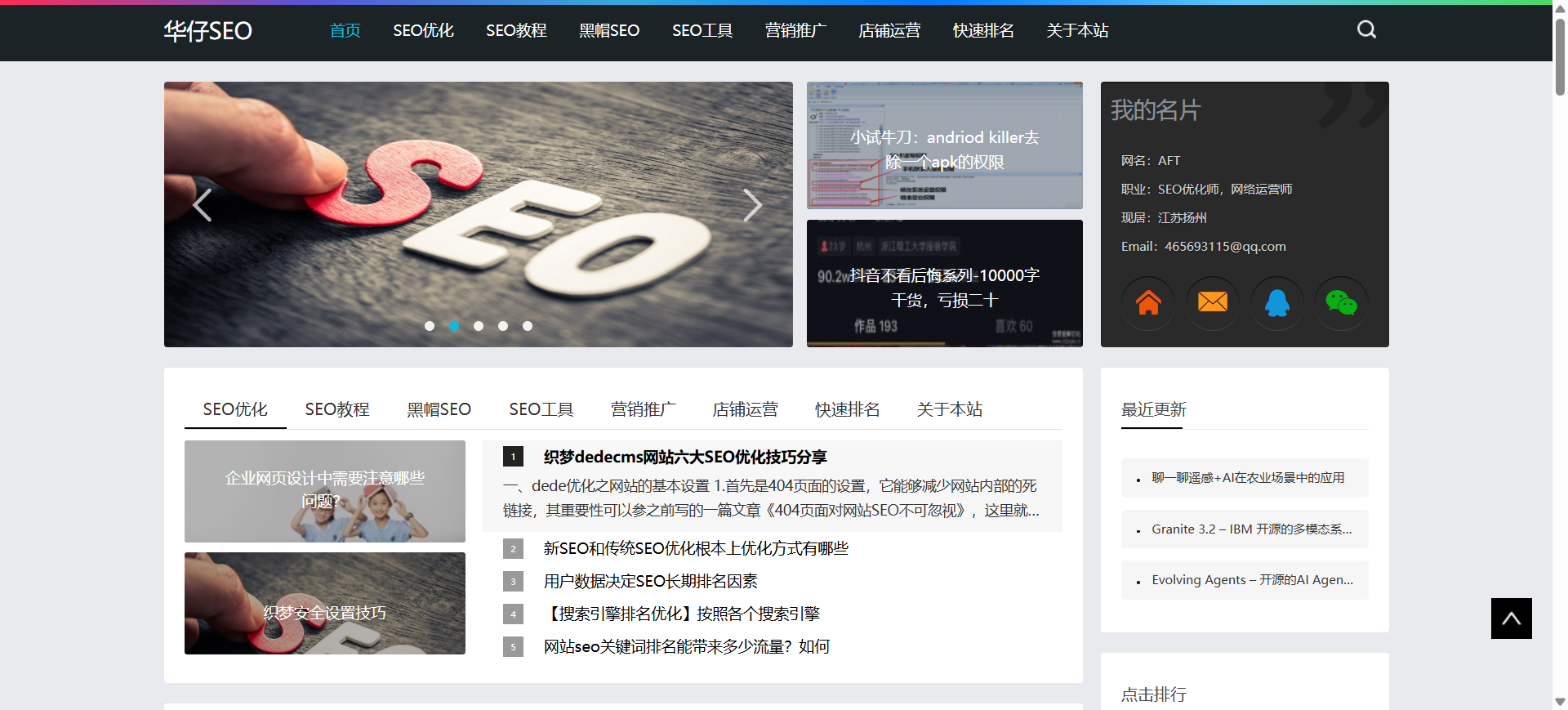Switch to the SEO教程 content tab

337,409
